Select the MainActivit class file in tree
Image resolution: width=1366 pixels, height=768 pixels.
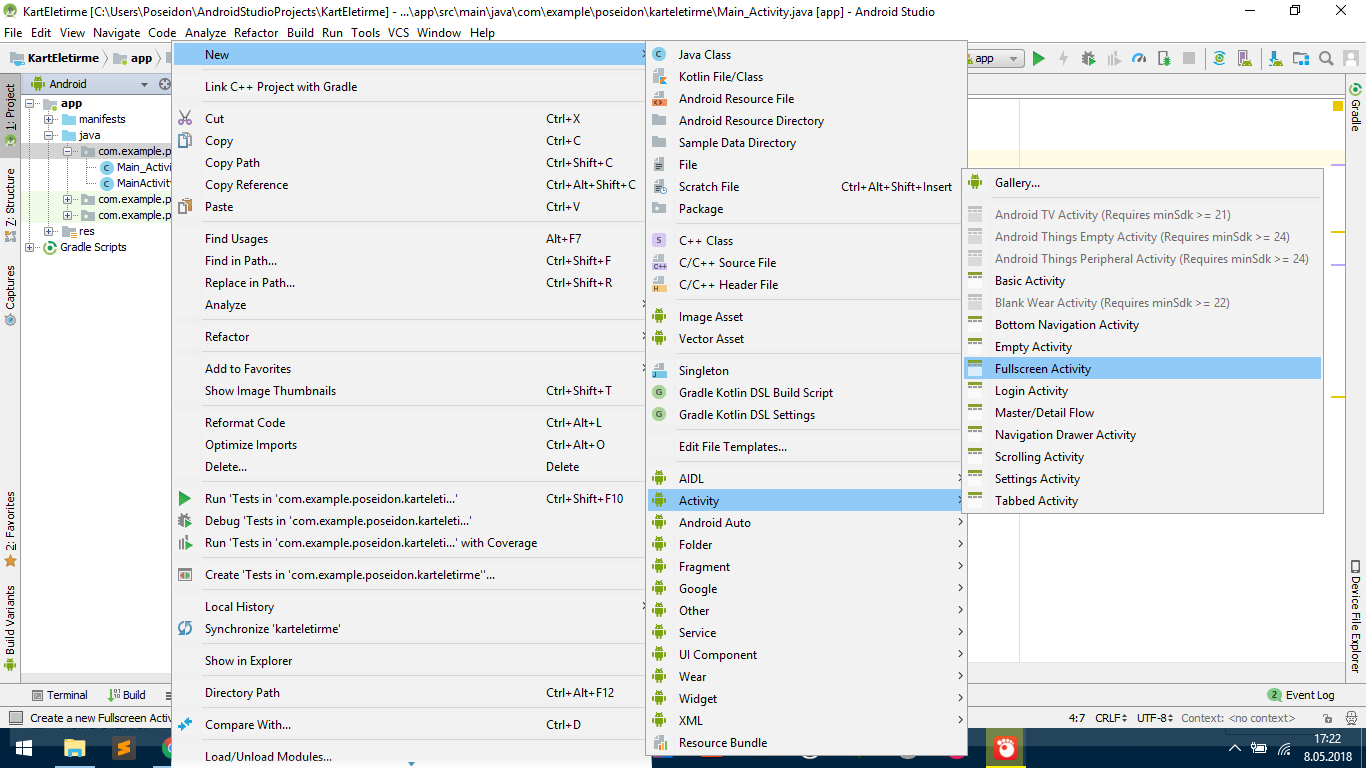(x=136, y=183)
